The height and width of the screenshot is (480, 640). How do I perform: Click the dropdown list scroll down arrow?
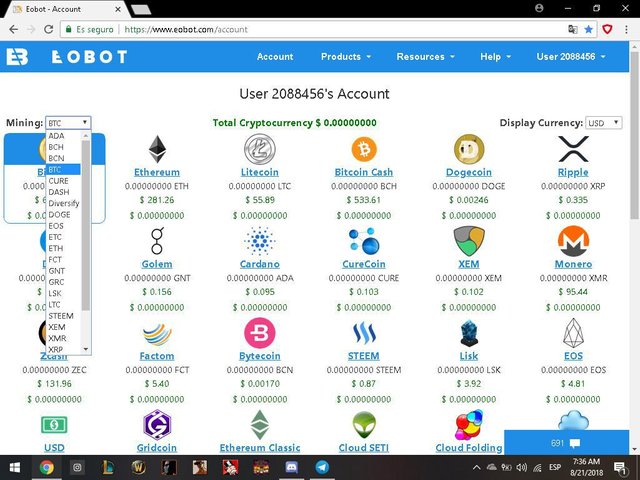coord(86,349)
